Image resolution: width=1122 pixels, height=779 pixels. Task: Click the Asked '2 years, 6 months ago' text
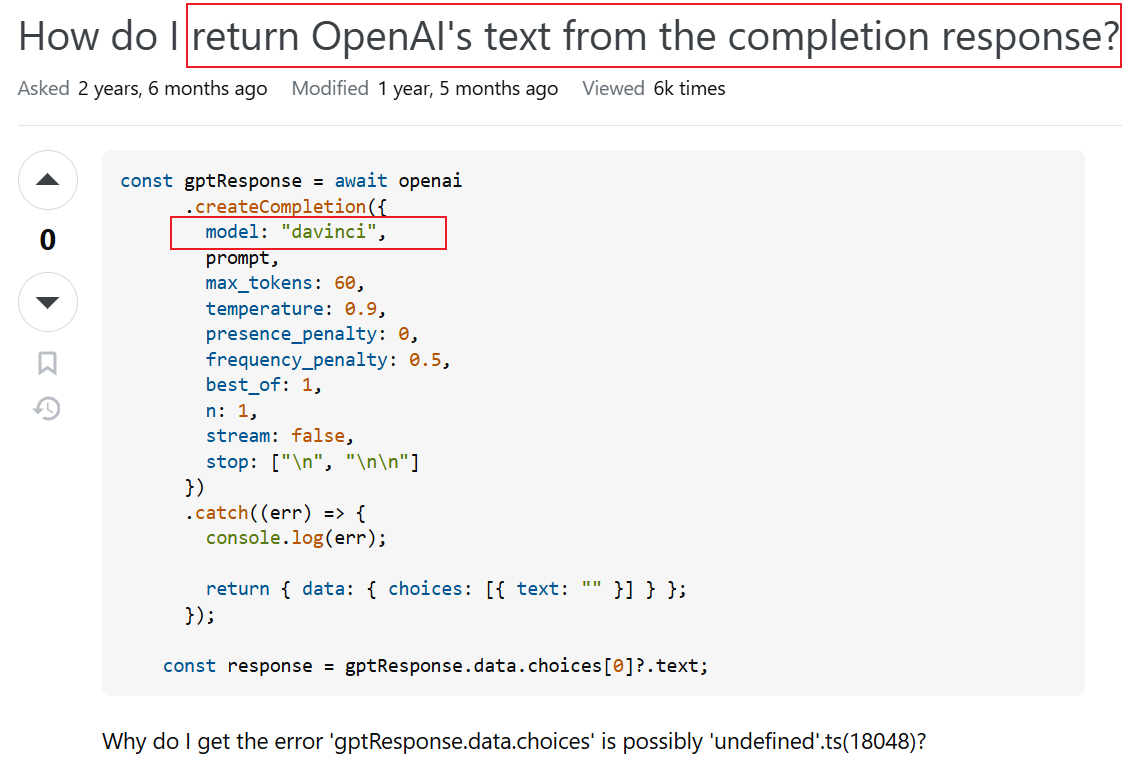pyautogui.click(x=172, y=89)
